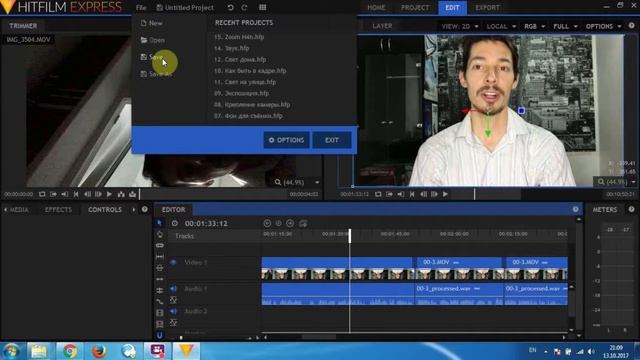Toggle loop playback in the Trimmer
The width and height of the screenshot is (640, 360).
tap(42, 194)
